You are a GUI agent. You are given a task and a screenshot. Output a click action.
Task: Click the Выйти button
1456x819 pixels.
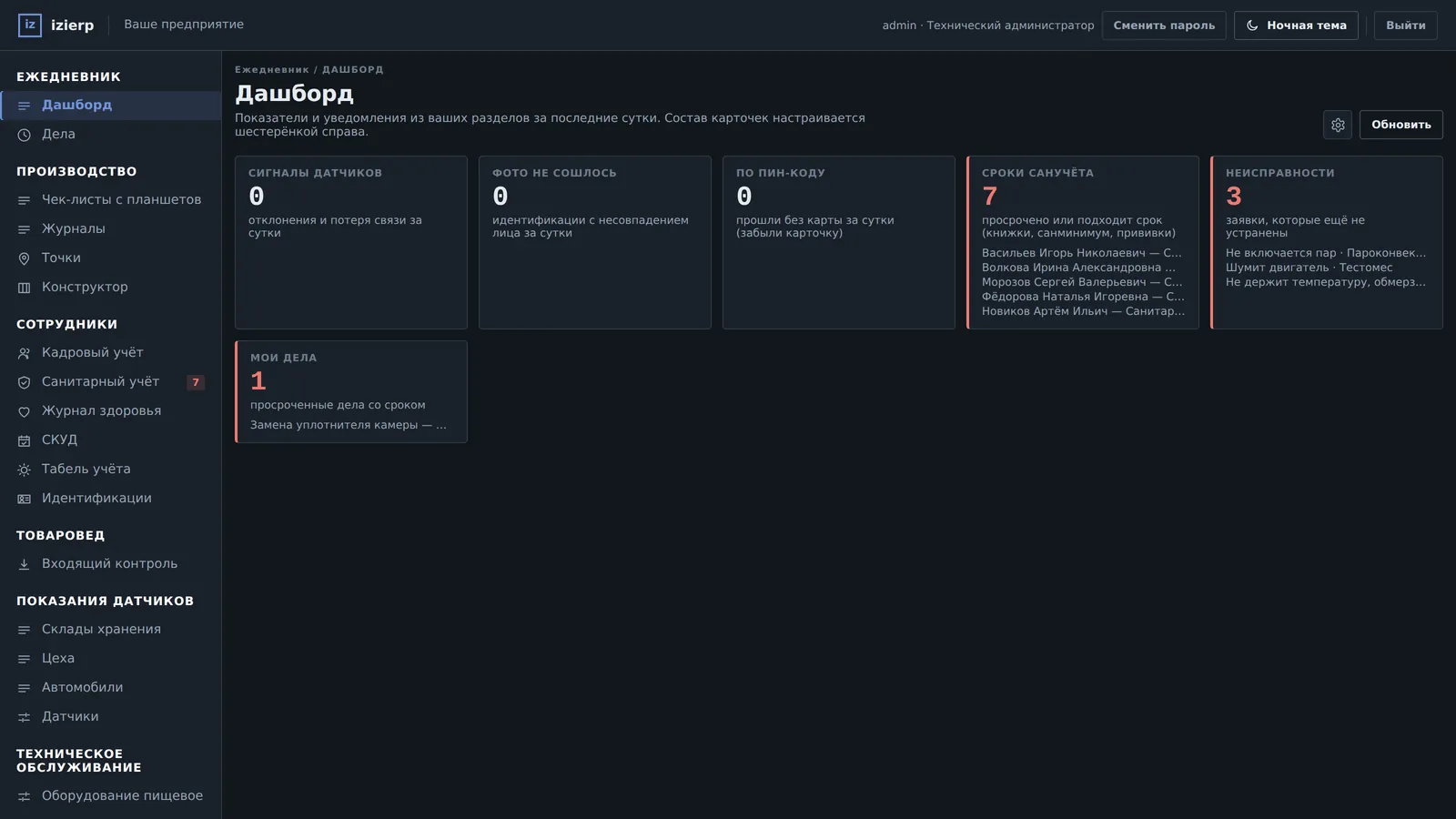click(x=1406, y=25)
